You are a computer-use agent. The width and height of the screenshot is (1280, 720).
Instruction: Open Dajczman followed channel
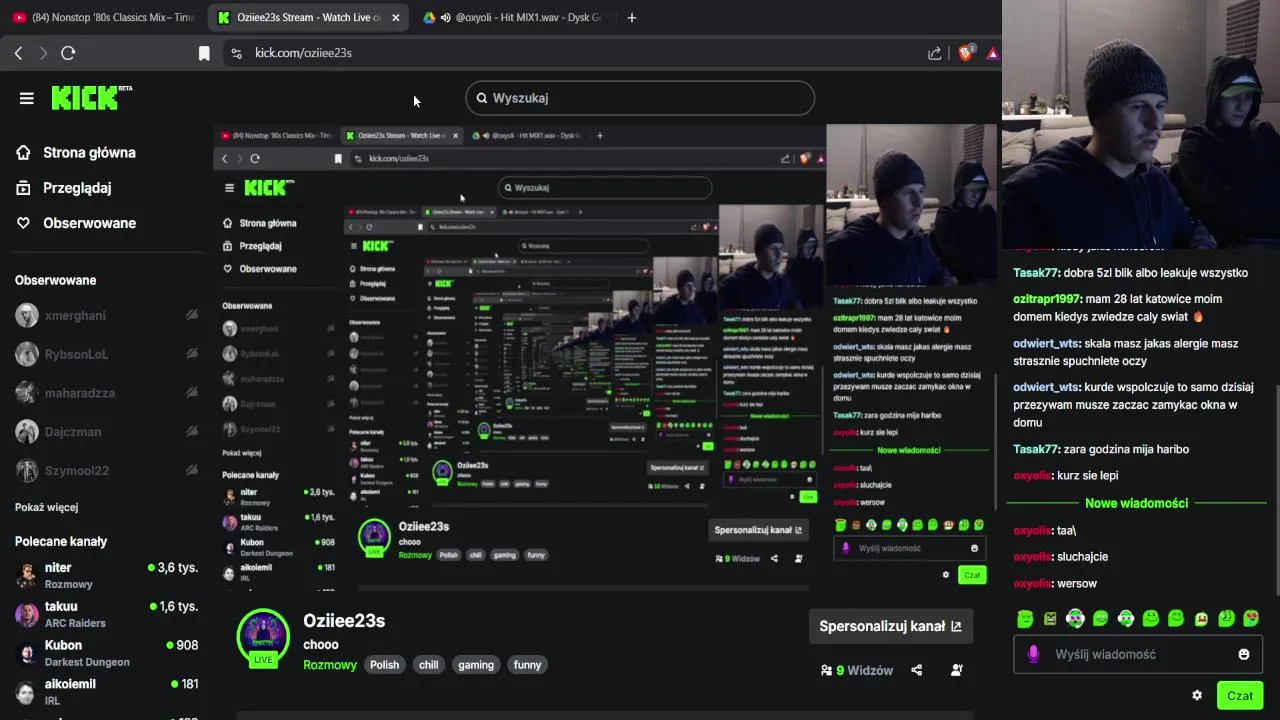(x=106, y=432)
